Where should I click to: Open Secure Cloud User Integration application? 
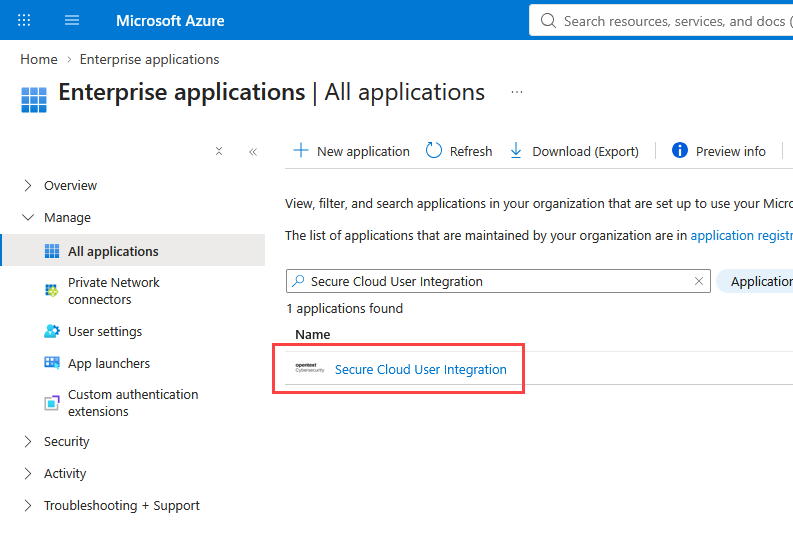(420, 369)
